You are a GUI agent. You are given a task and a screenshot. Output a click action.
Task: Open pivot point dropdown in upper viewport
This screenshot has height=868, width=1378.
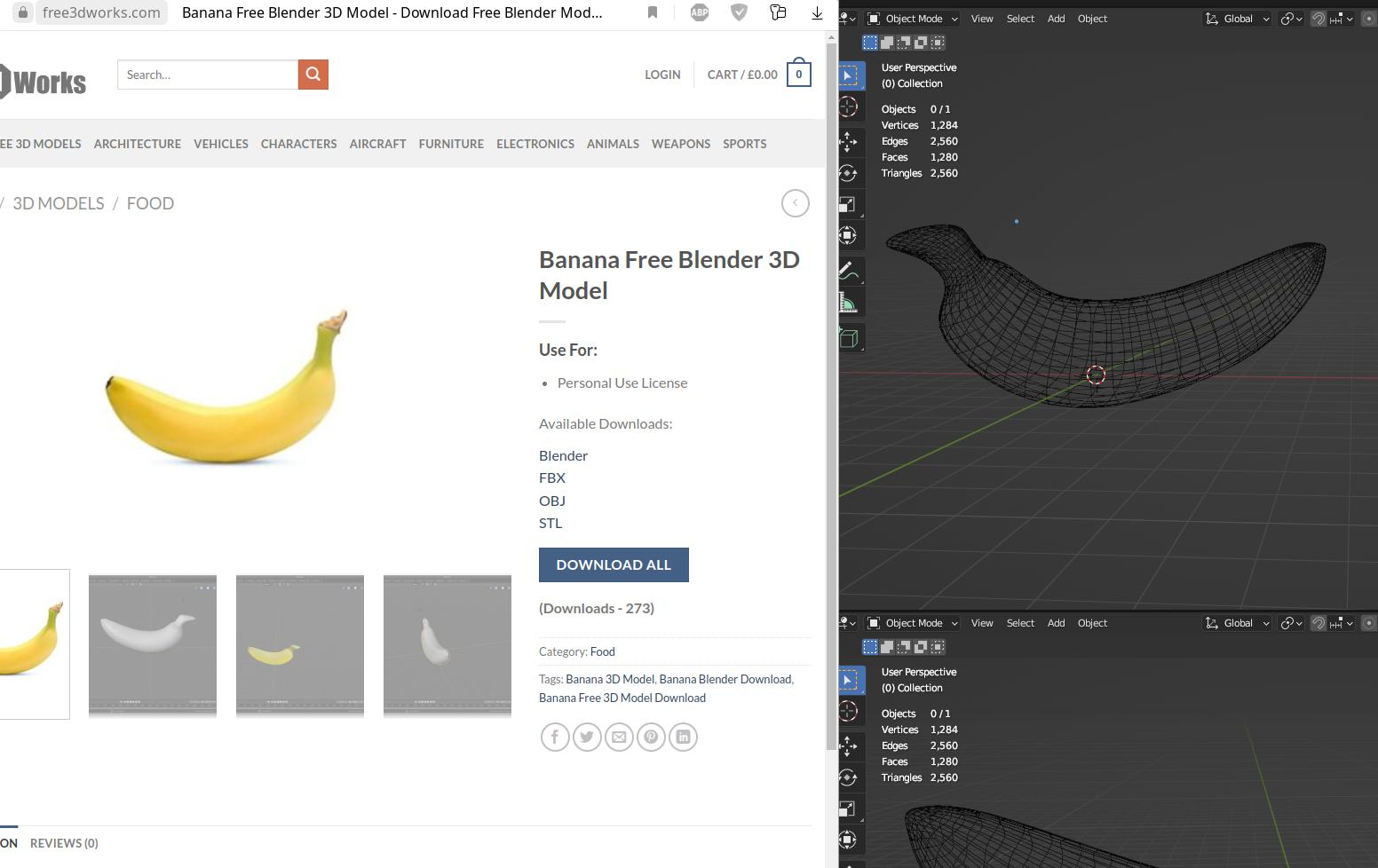[1291, 19]
